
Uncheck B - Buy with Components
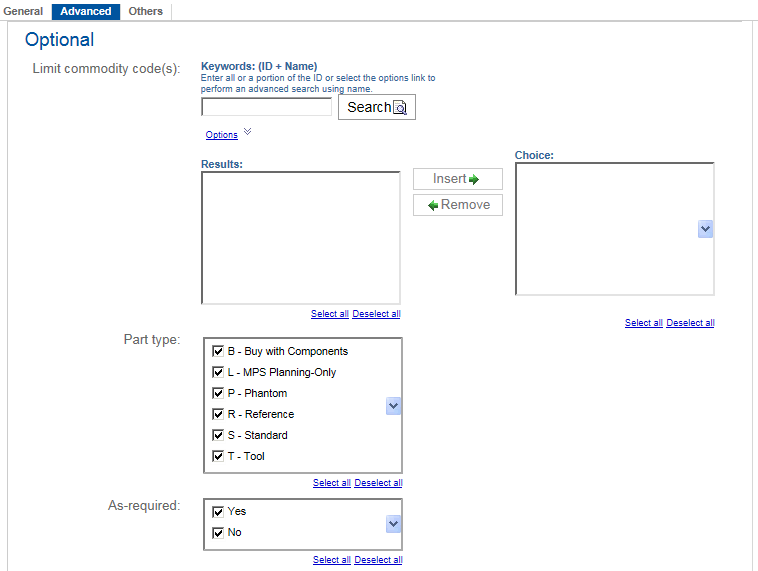coord(218,352)
